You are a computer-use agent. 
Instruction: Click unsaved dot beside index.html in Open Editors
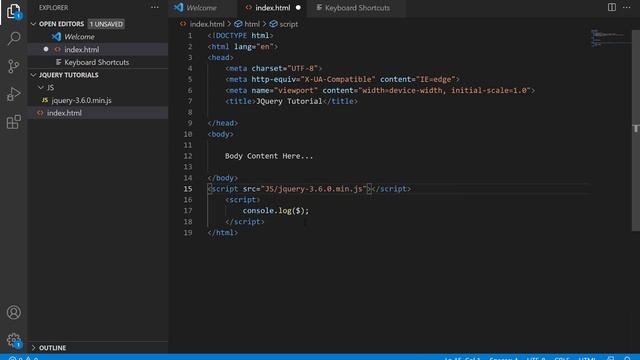pyautogui.click(x=46, y=49)
